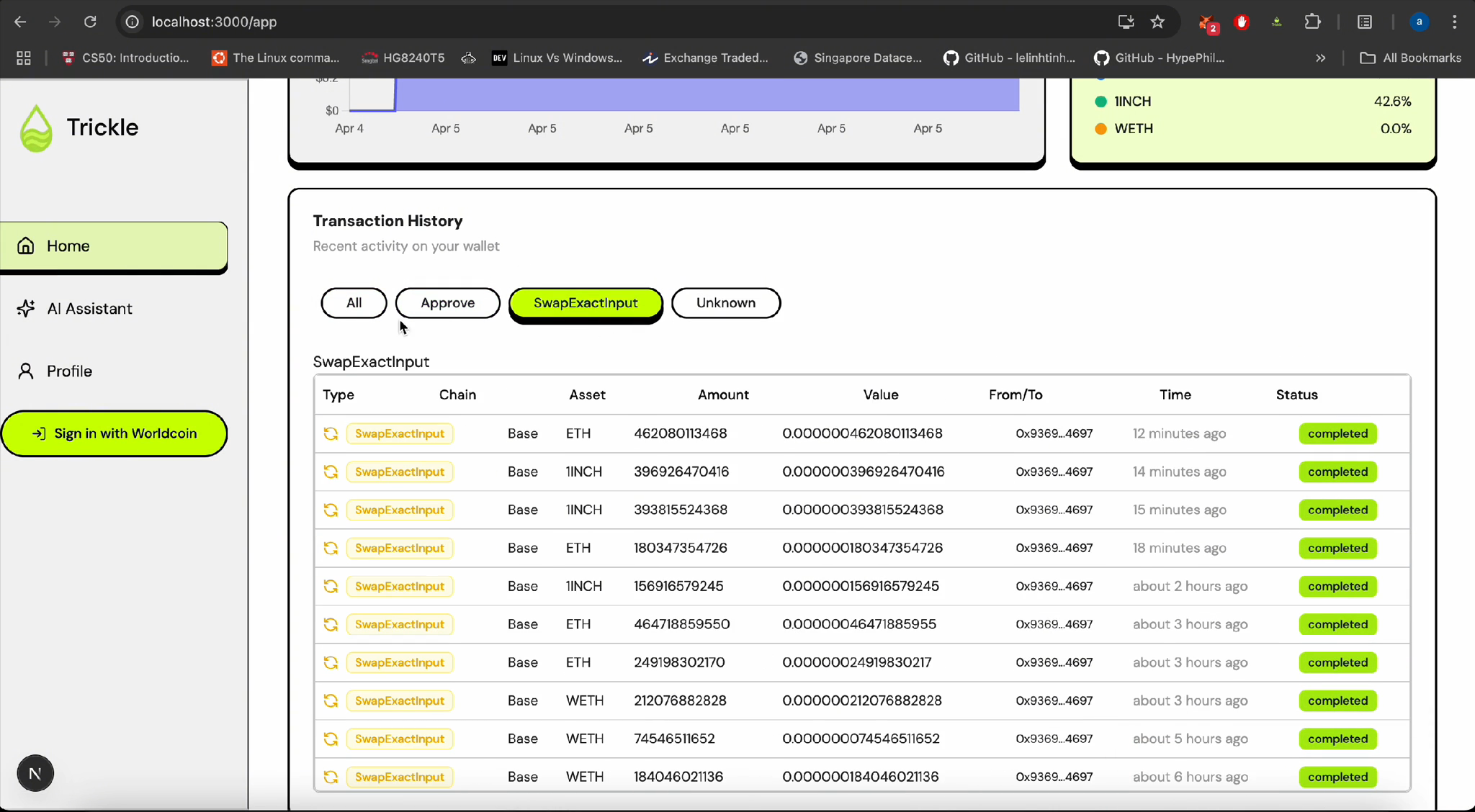The height and width of the screenshot is (812, 1475).
Task: Click the Type column header
Action: tap(339, 394)
